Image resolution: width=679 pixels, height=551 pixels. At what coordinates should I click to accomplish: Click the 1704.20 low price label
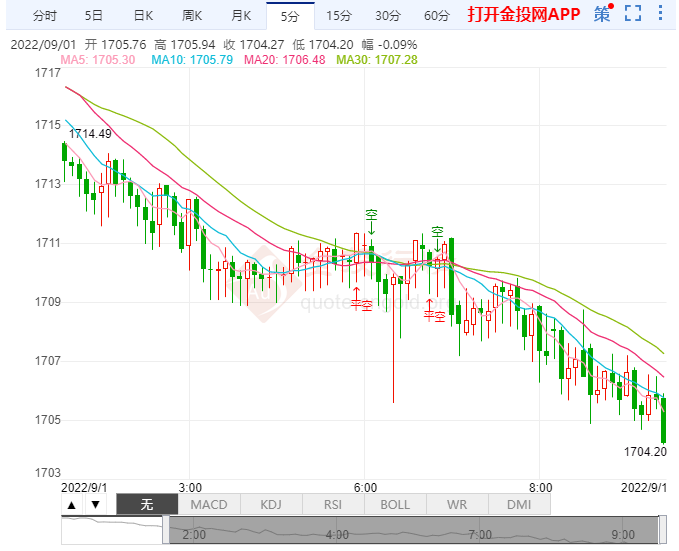[645, 452]
